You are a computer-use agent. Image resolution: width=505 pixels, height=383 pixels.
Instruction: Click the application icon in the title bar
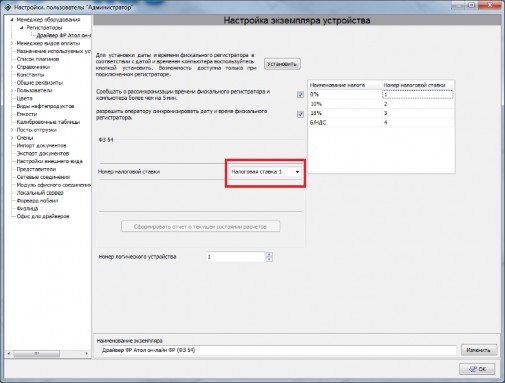[8, 7]
